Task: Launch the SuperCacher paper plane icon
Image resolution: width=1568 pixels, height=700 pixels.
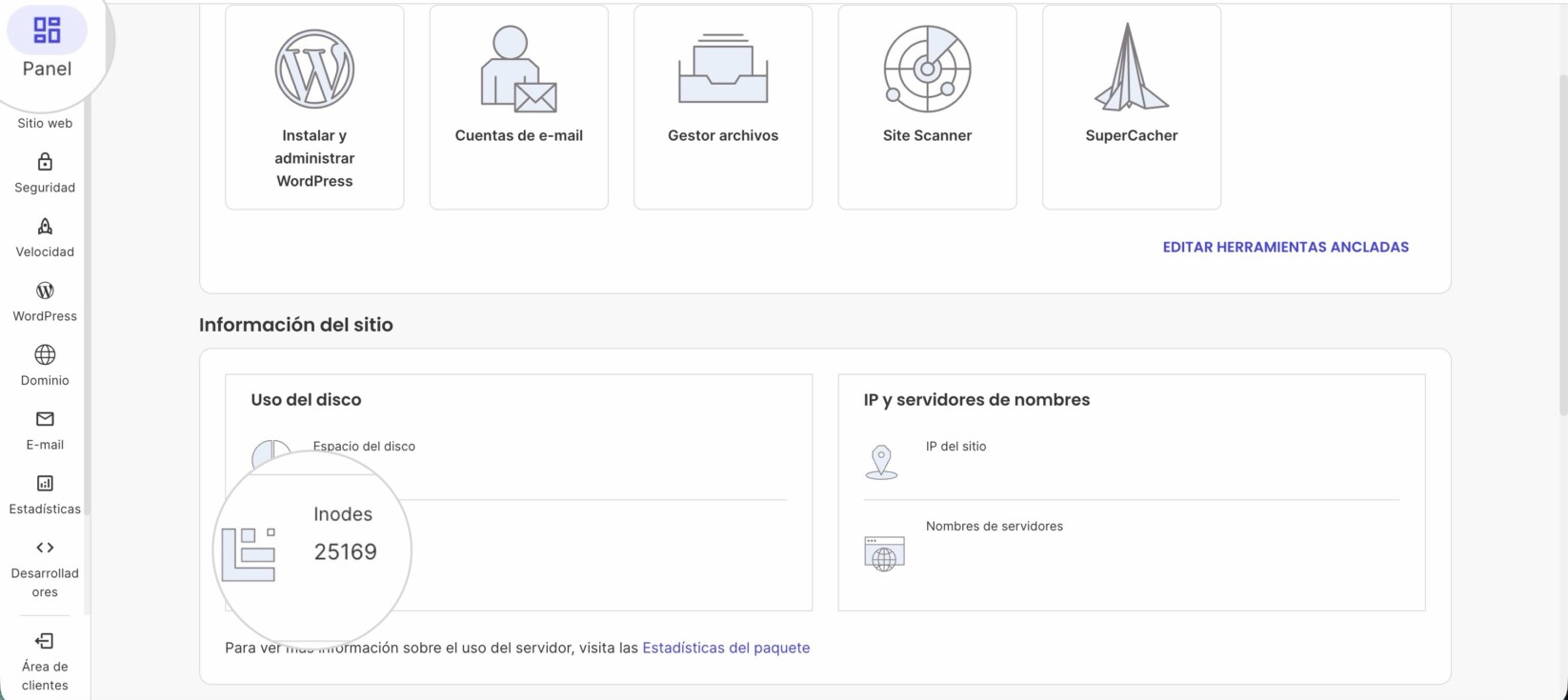Action: 1132,67
